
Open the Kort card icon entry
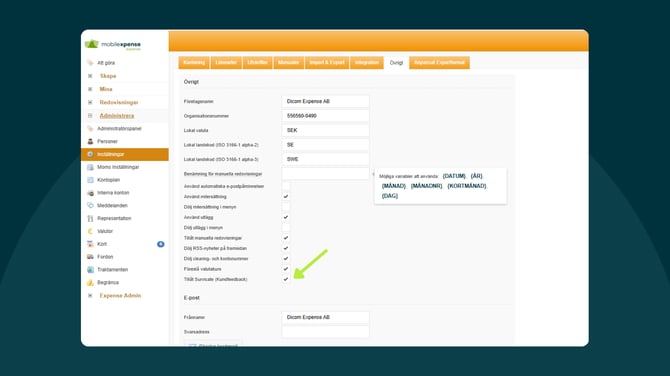point(90,244)
